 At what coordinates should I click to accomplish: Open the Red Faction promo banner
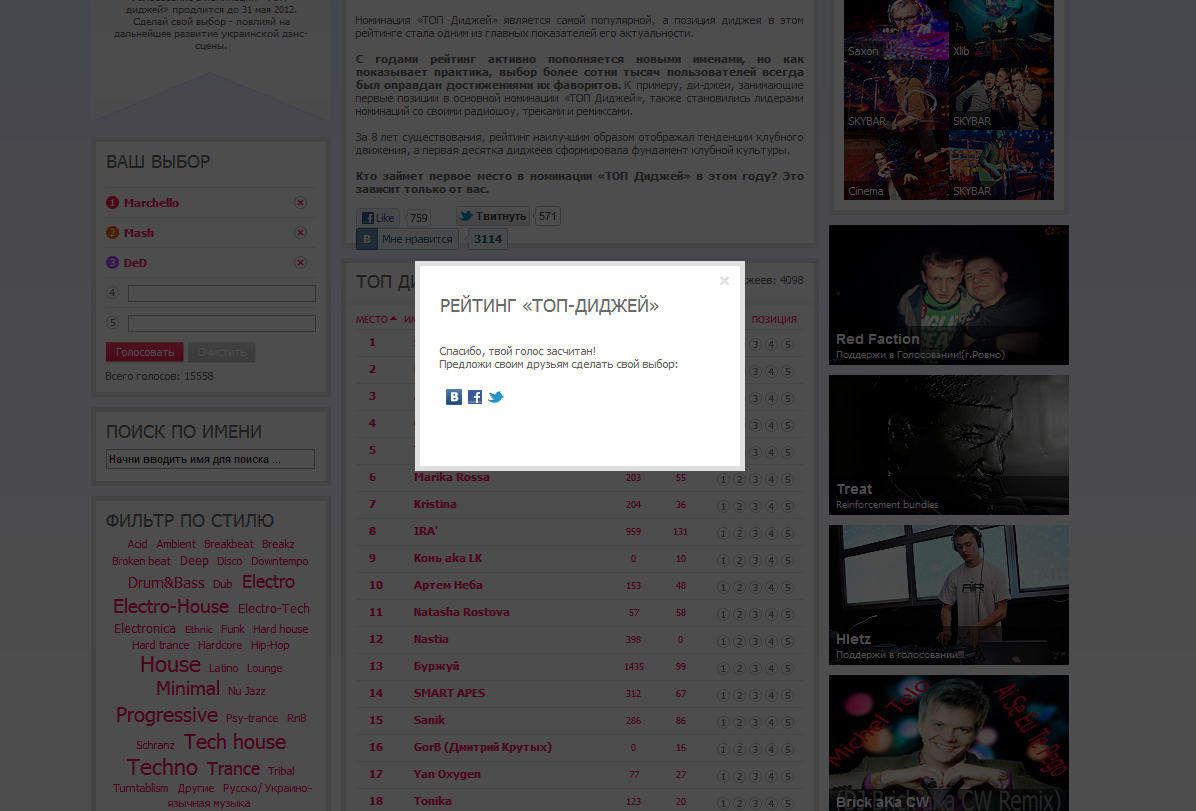tap(949, 294)
